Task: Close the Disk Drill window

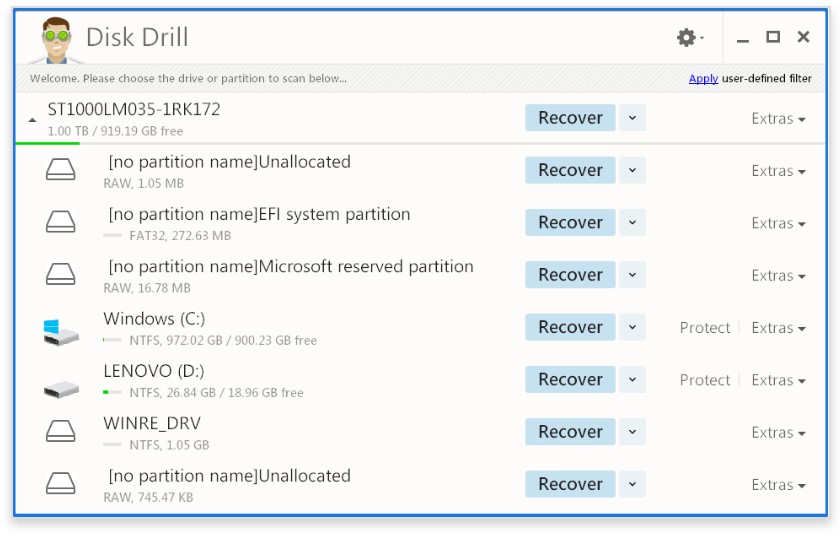Action: pyautogui.click(x=803, y=36)
